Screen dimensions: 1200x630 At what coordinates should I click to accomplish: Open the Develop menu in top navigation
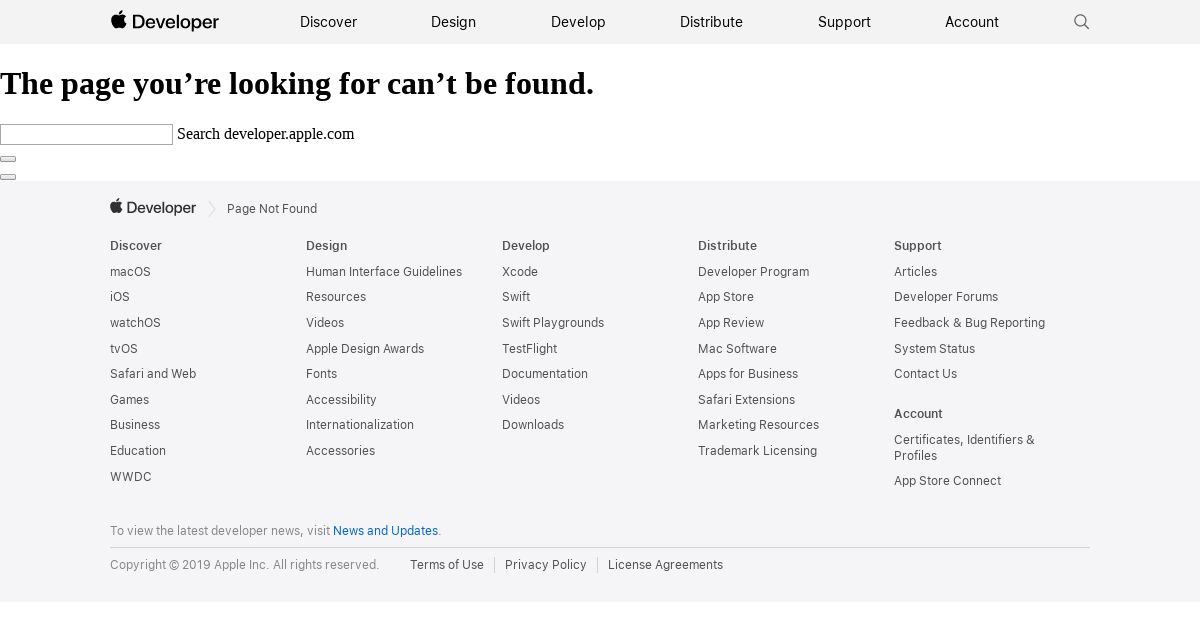(x=578, y=22)
